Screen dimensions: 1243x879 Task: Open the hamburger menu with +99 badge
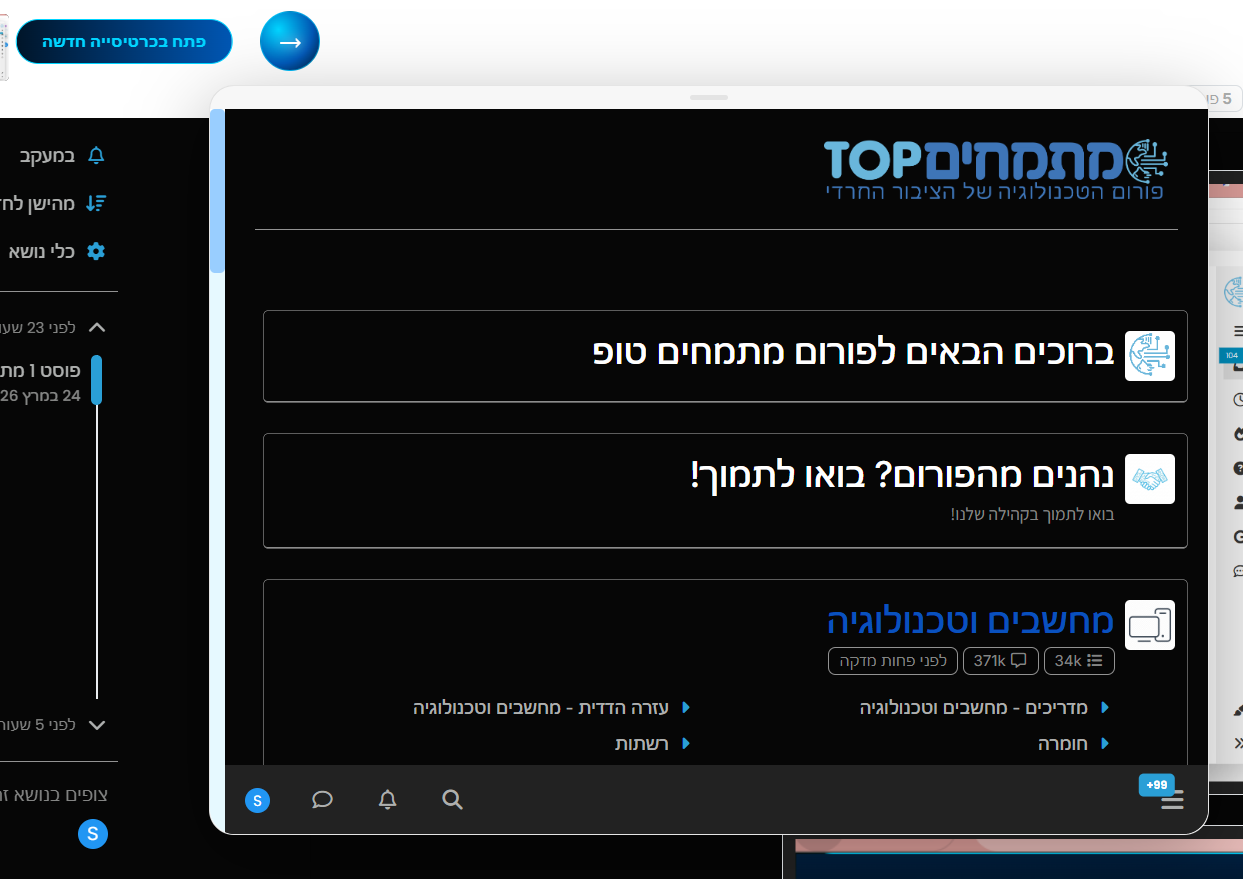pyautogui.click(x=1171, y=800)
